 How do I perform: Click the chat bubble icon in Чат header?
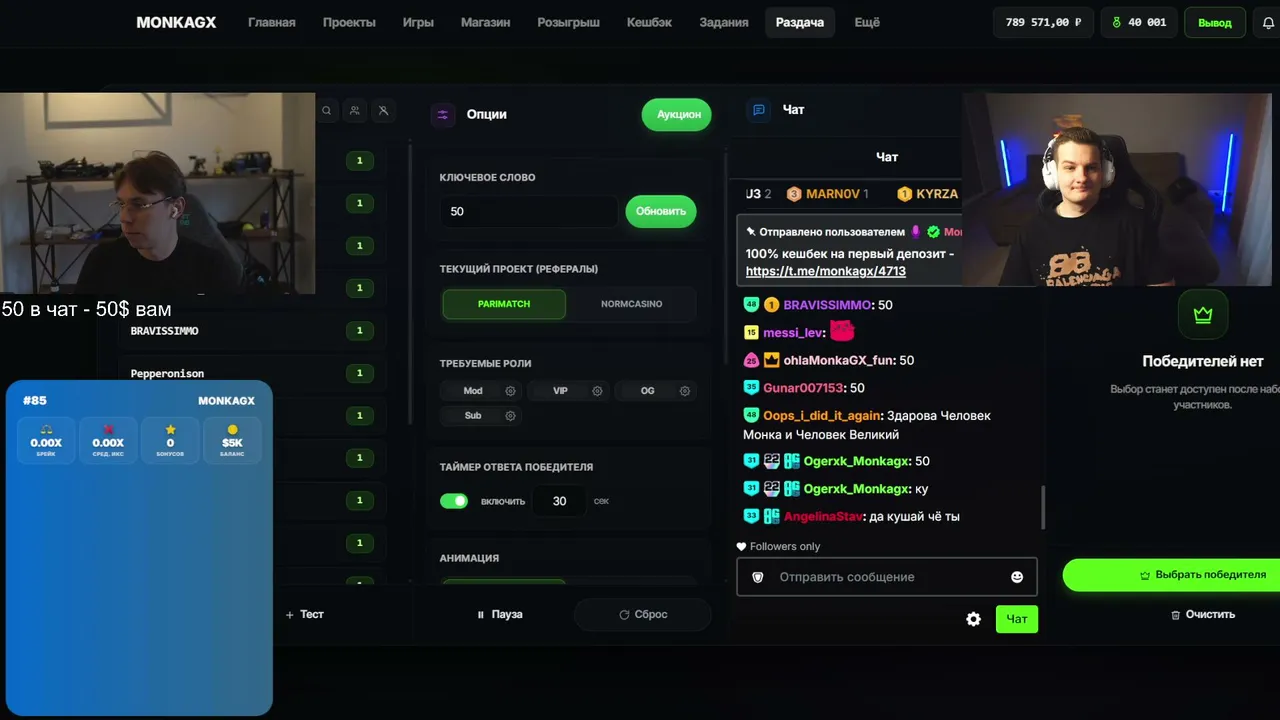[759, 110]
